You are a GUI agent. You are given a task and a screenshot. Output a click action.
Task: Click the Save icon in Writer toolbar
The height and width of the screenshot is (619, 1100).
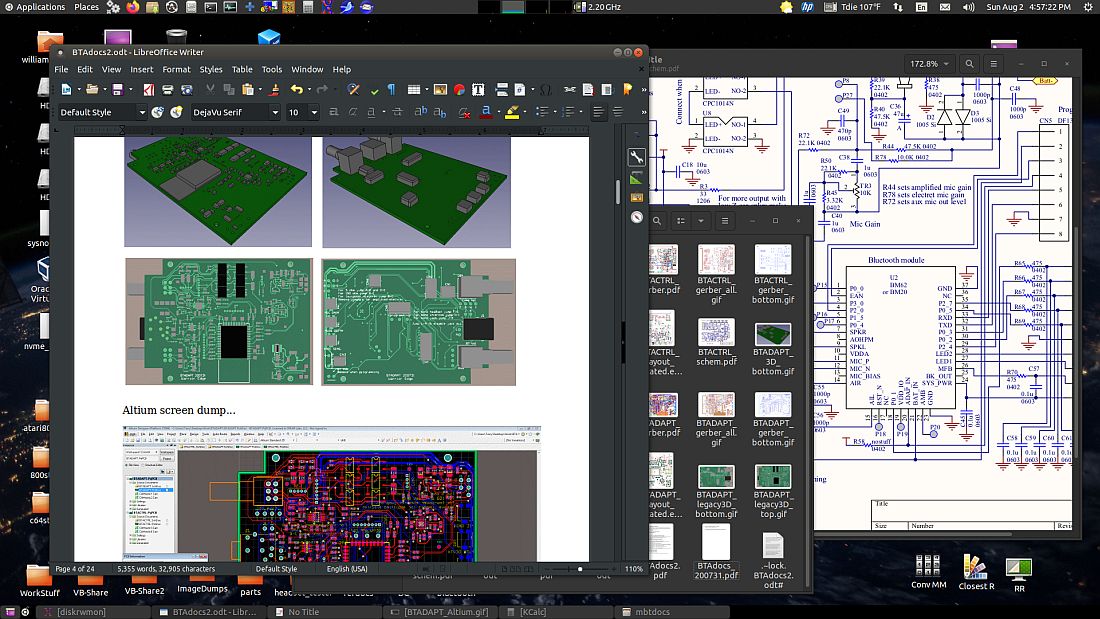(117, 89)
